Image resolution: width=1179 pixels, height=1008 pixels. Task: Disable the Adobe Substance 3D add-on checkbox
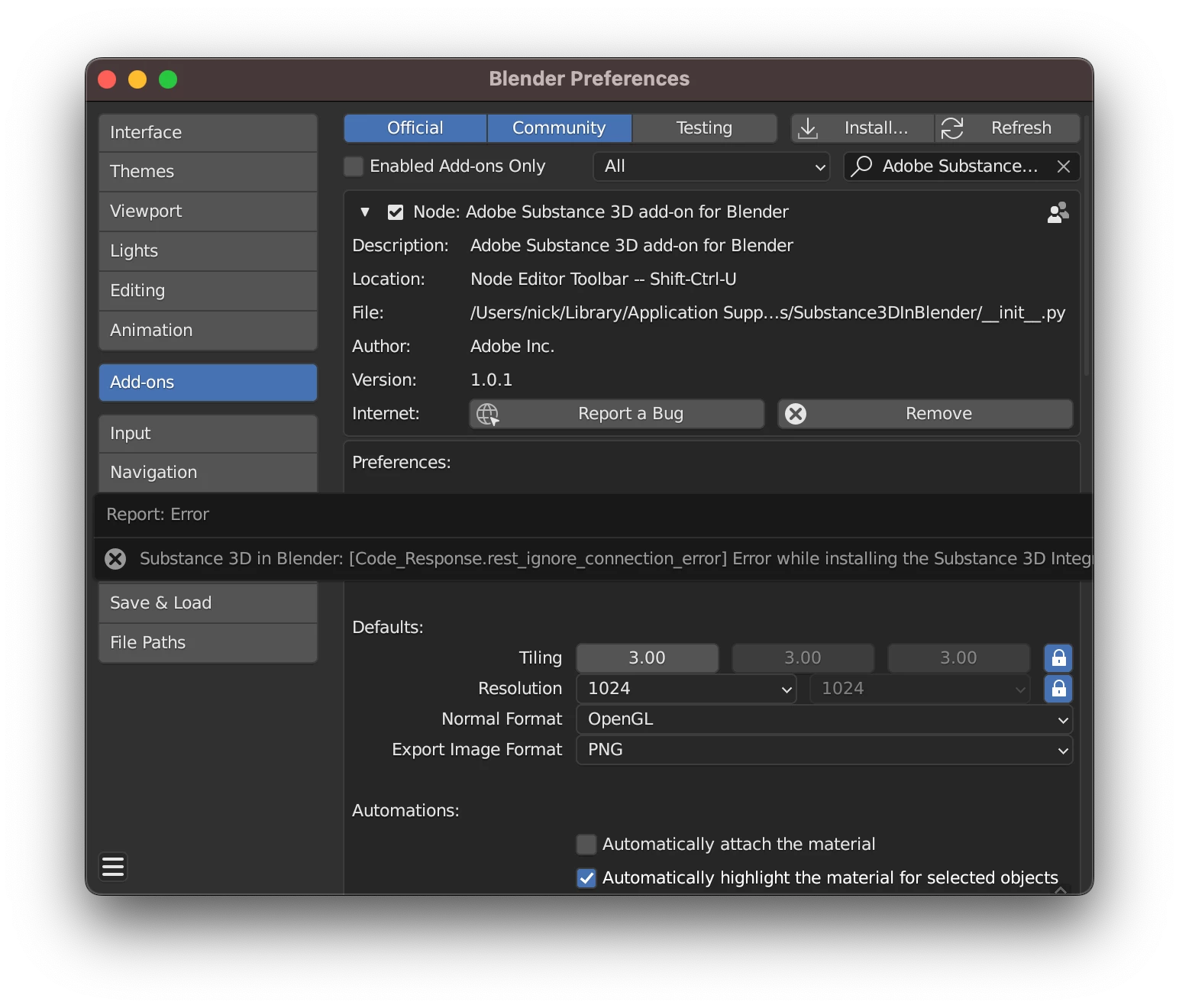click(396, 212)
